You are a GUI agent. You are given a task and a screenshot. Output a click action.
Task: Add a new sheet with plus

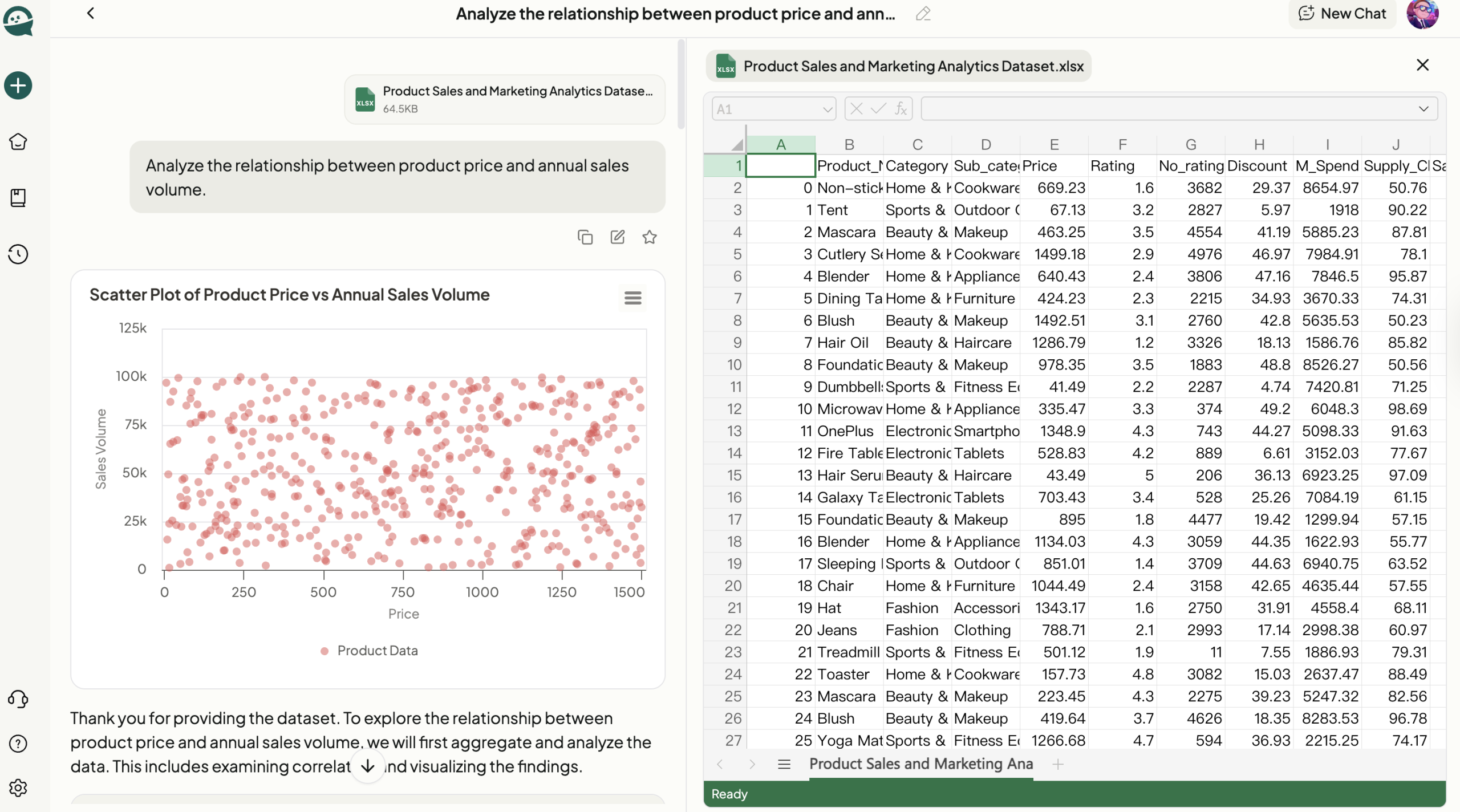[1058, 764]
